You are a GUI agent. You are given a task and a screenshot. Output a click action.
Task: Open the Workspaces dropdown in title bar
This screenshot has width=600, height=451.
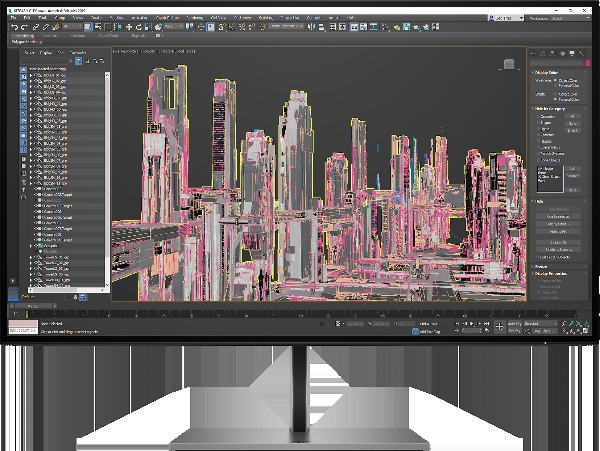point(566,17)
